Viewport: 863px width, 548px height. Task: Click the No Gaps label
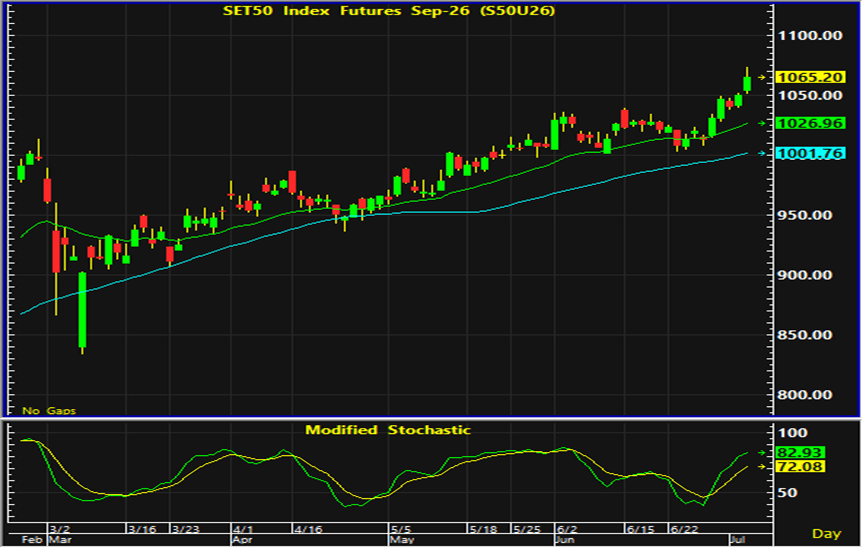[48, 411]
